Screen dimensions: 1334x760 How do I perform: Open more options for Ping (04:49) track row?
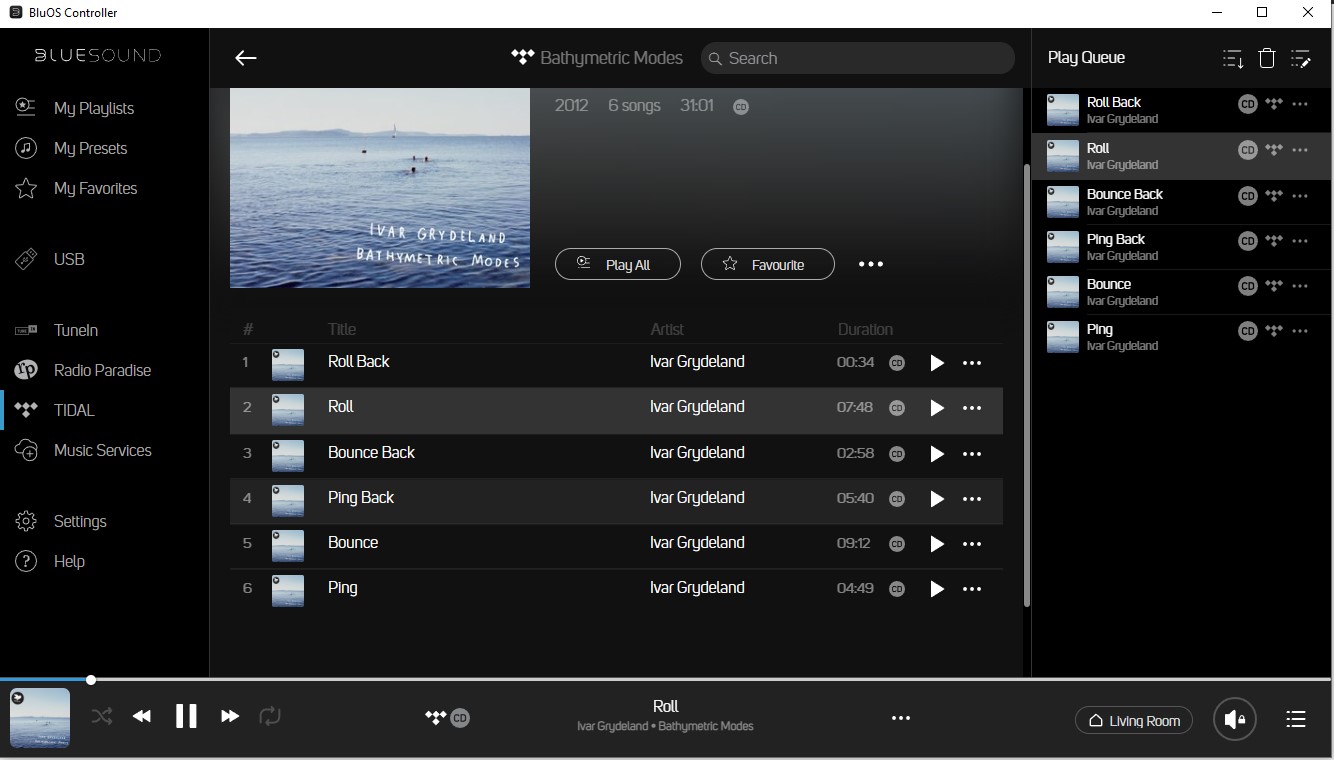pos(972,589)
